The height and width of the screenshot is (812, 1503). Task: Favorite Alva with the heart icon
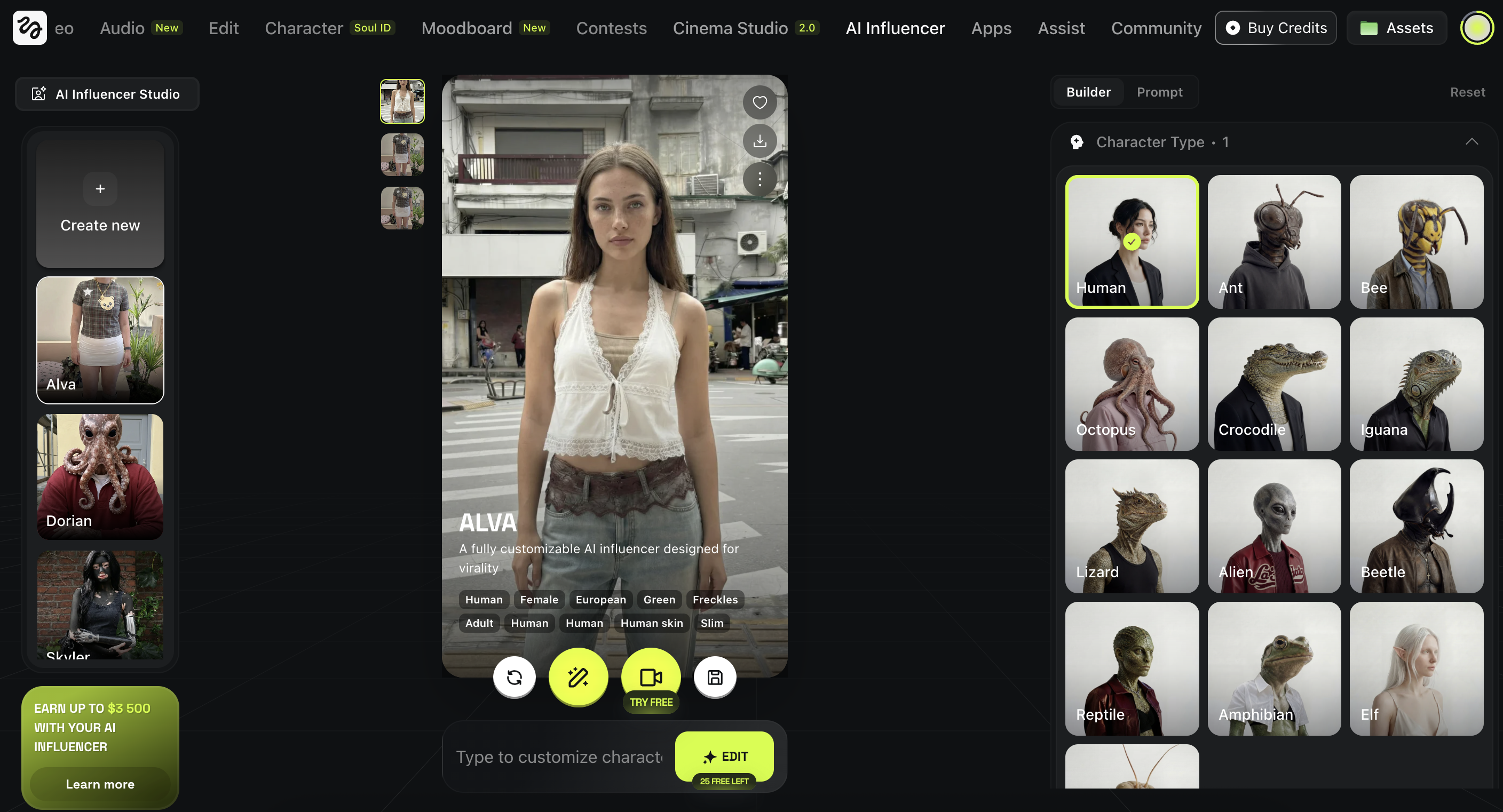point(759,102)
